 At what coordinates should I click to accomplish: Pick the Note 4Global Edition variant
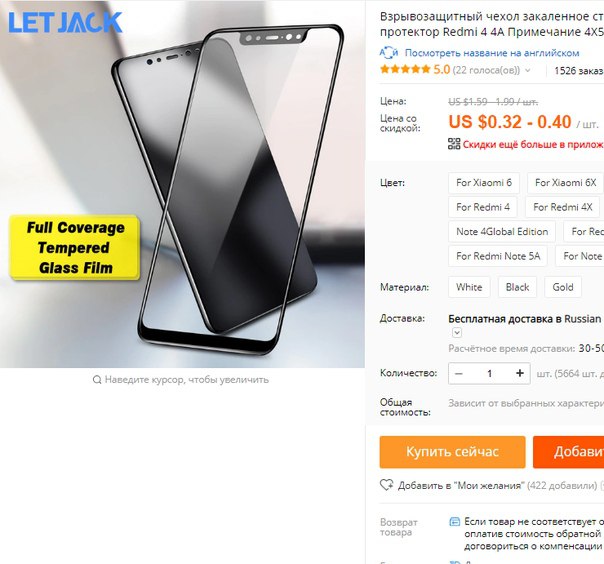click(502, 232)
